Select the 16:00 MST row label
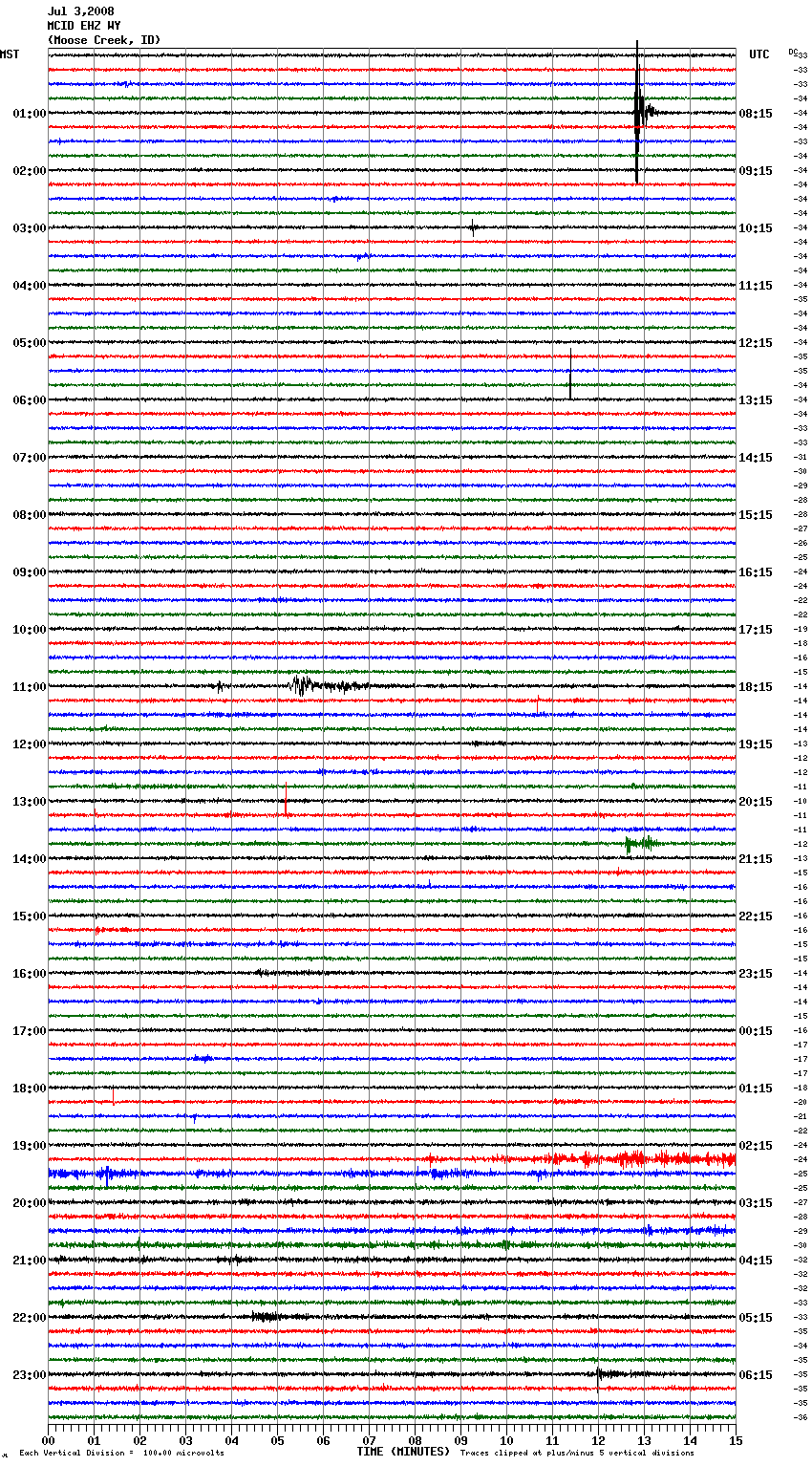The image size is (812, 1466). (30, 974)
